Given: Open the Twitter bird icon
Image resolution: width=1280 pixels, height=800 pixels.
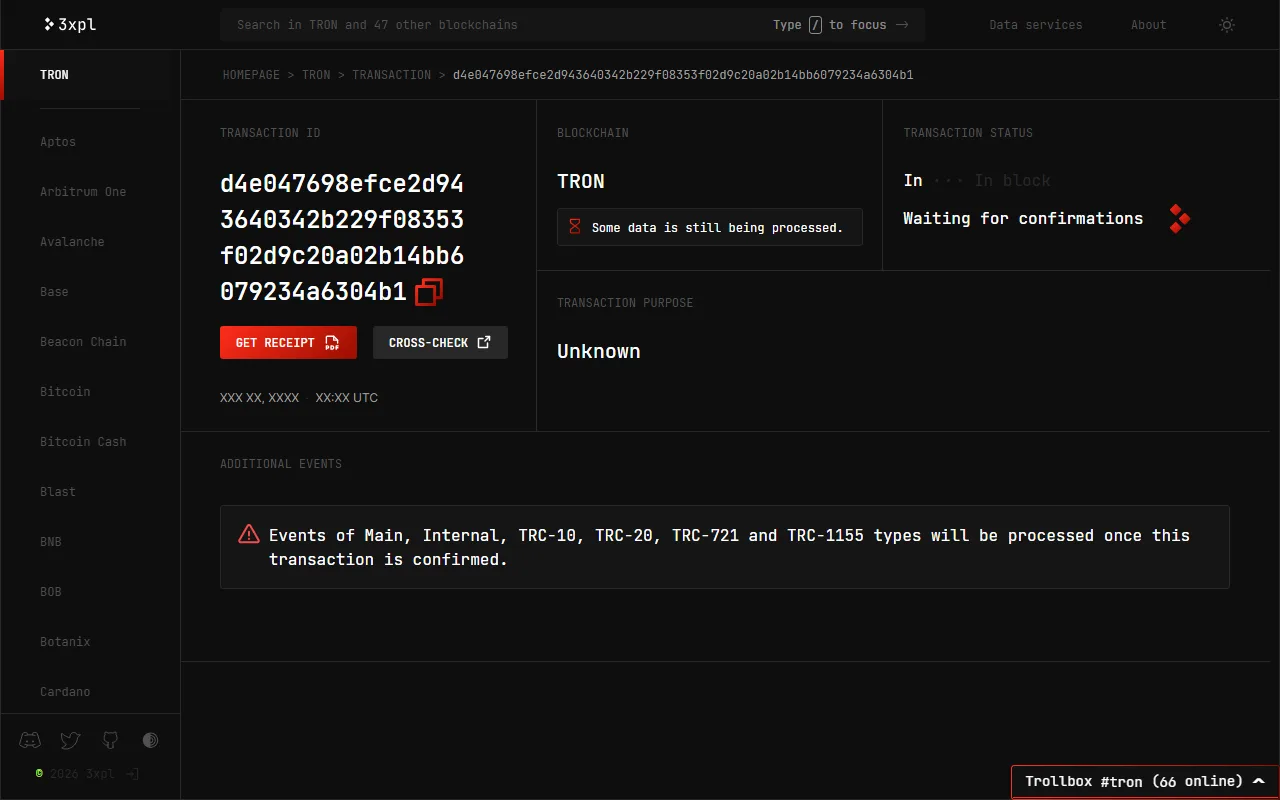Looking at the screenshot, I should tap(70, 740).
